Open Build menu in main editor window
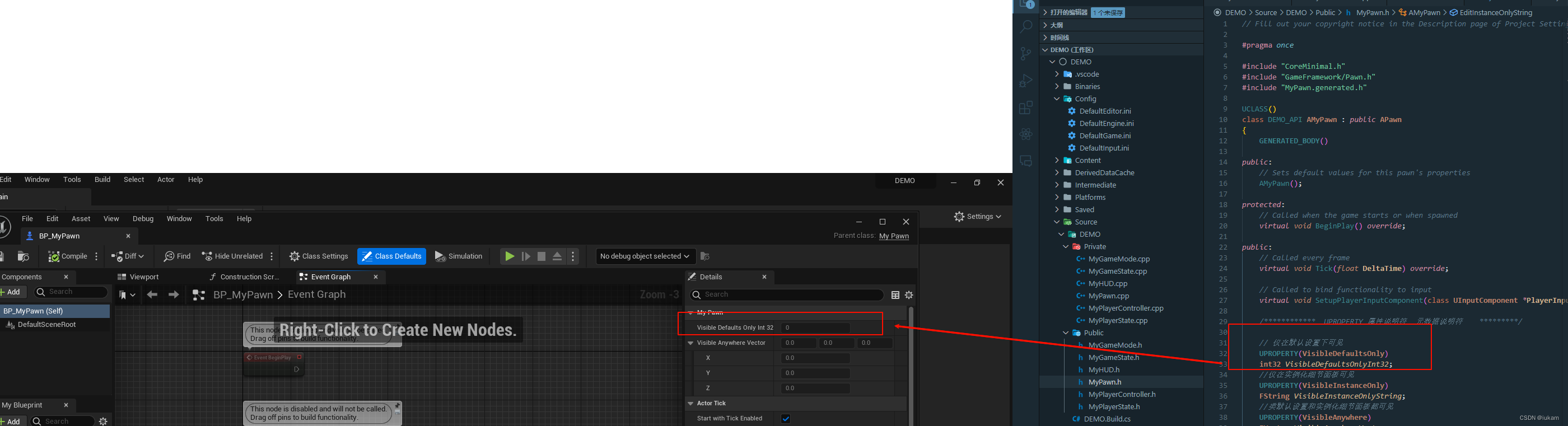 102,180
